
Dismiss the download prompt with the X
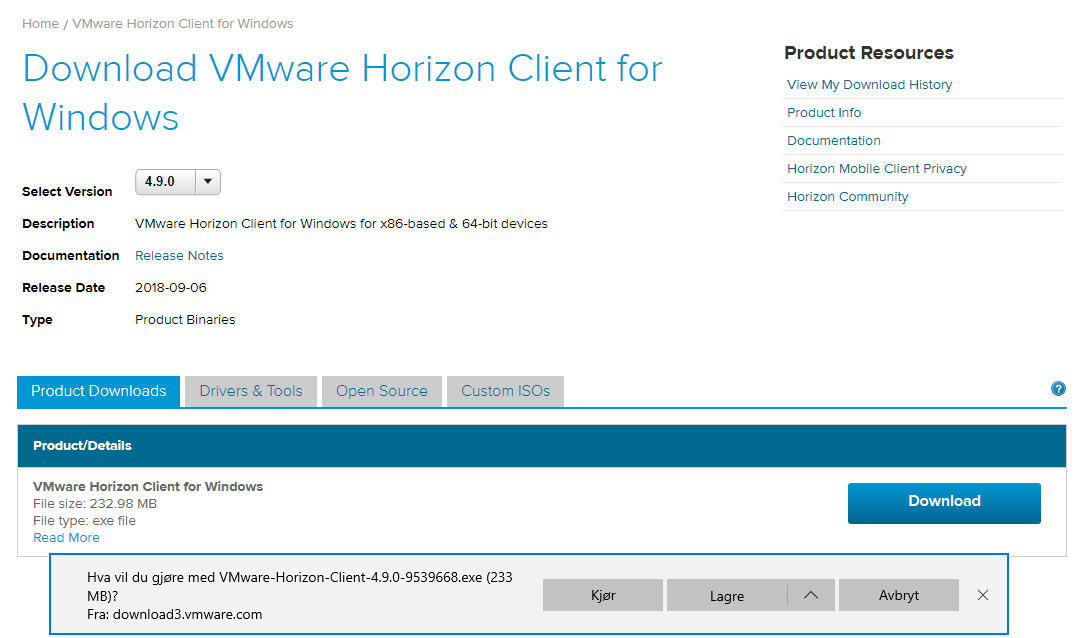pos(982,595)
